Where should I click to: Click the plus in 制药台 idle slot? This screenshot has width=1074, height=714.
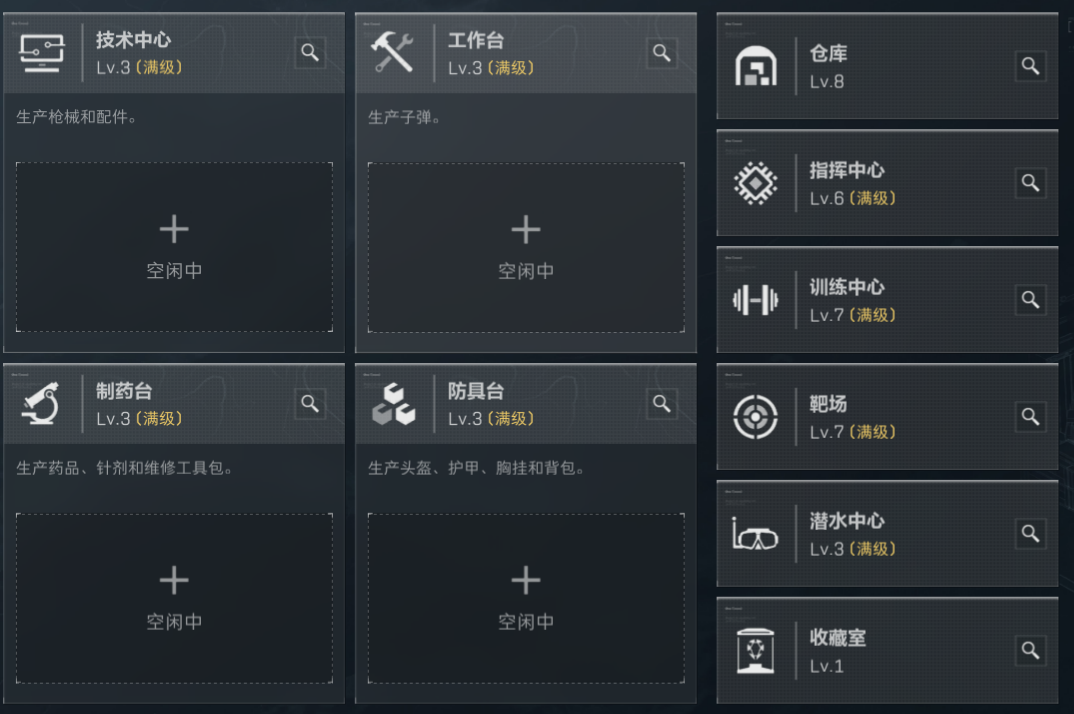pos(174,580)
